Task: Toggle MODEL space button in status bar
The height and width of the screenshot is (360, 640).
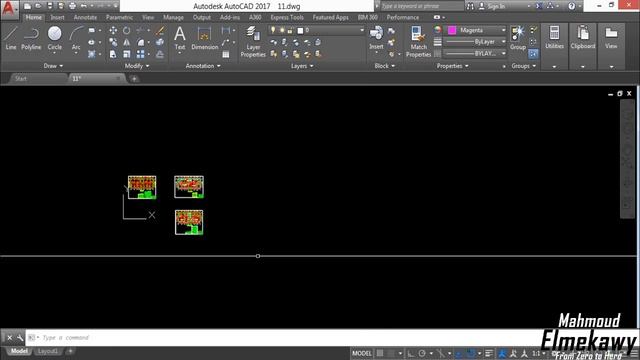Action: point(362,353)
